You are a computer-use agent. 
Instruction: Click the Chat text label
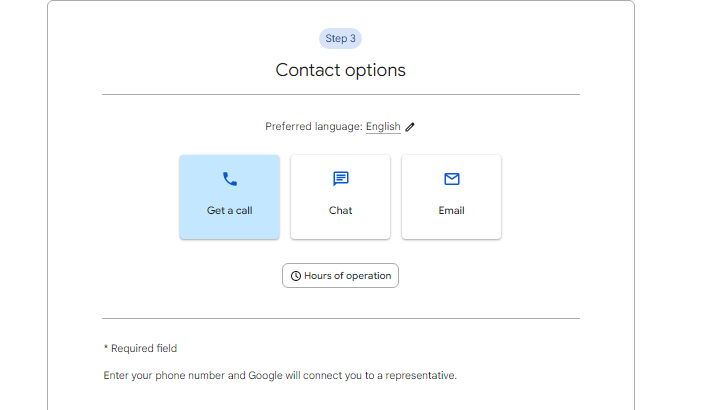(x=341, y=210)
